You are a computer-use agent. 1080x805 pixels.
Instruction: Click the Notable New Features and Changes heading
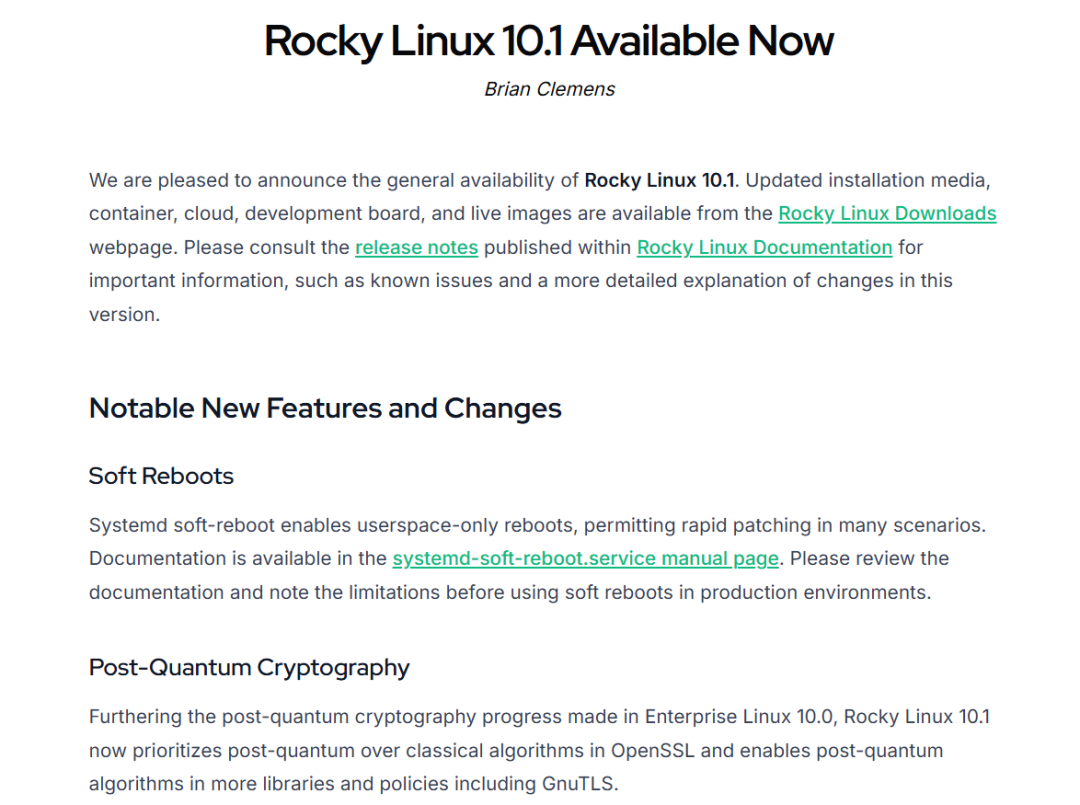pos(325,408)
